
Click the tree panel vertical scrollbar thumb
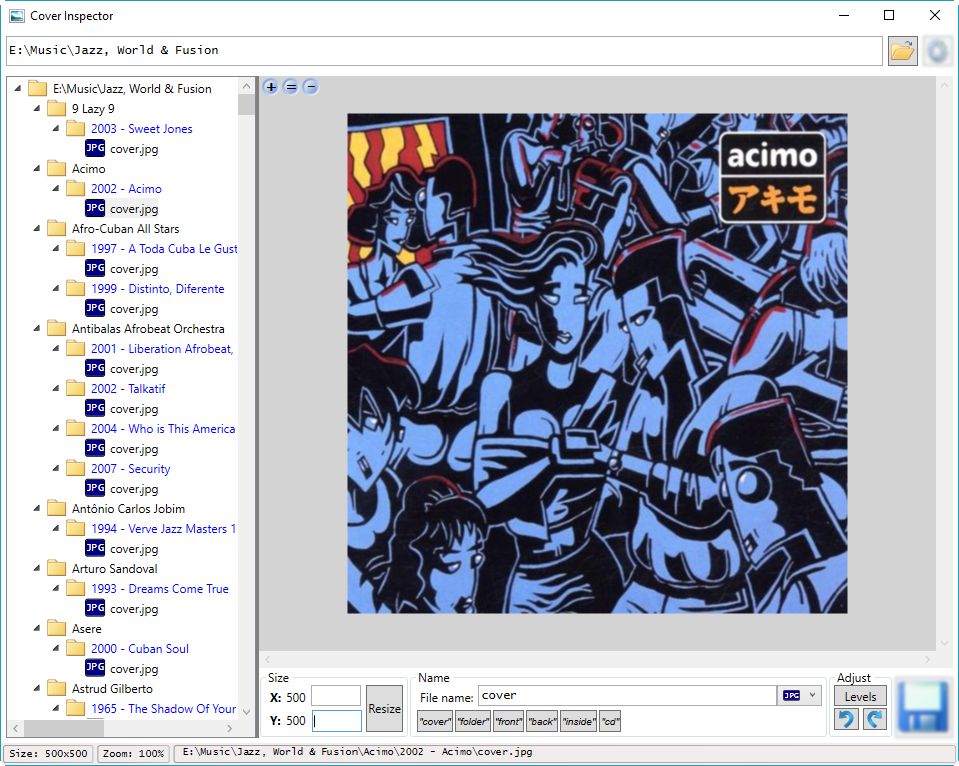pos(246,105)
